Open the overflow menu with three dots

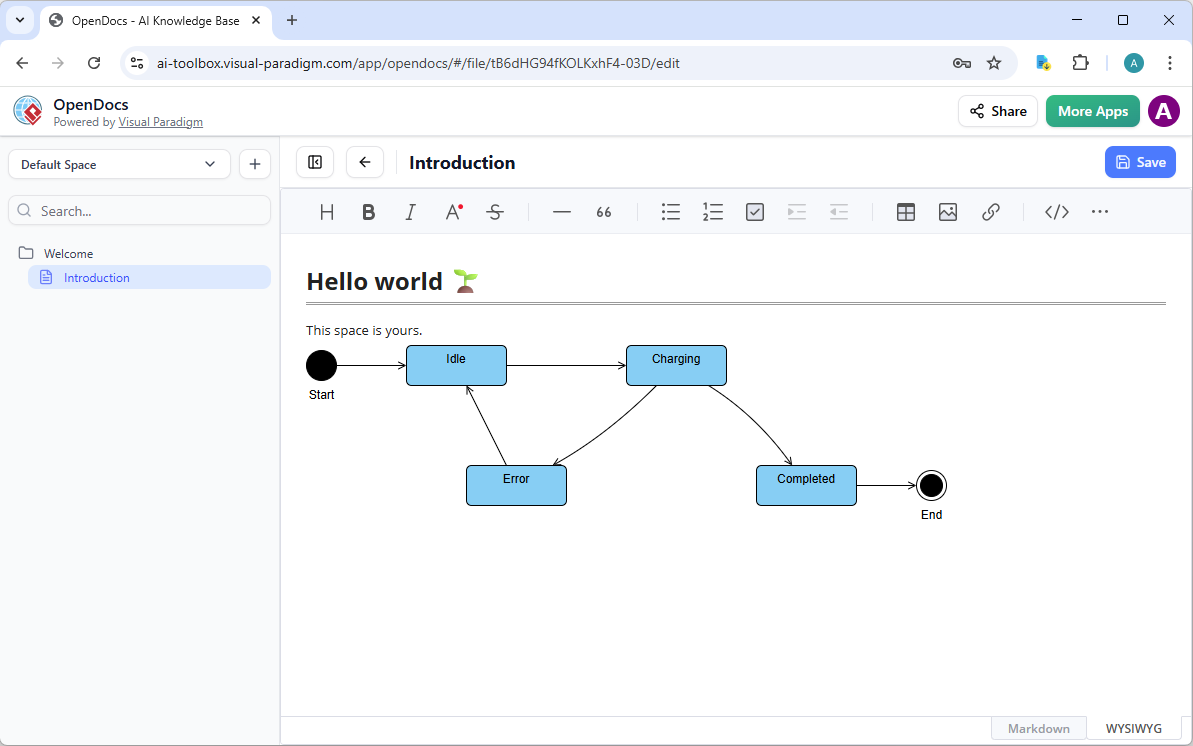coord(1099,211)
